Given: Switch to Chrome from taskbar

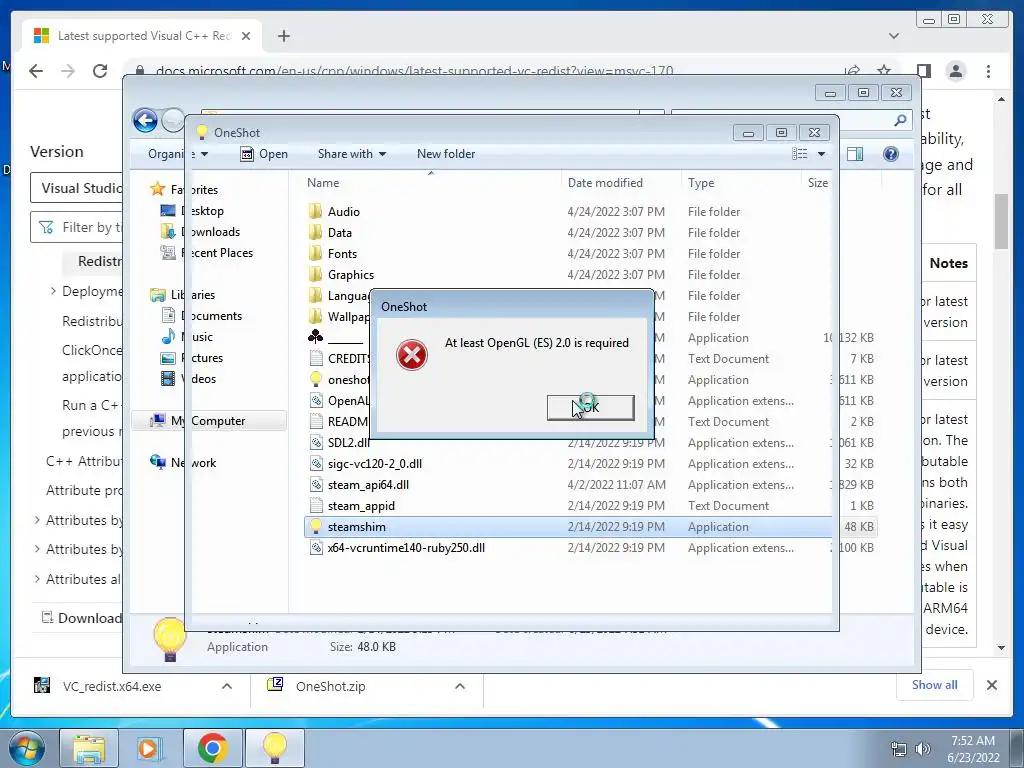Looking at the screenshot, I should (212, 748).
